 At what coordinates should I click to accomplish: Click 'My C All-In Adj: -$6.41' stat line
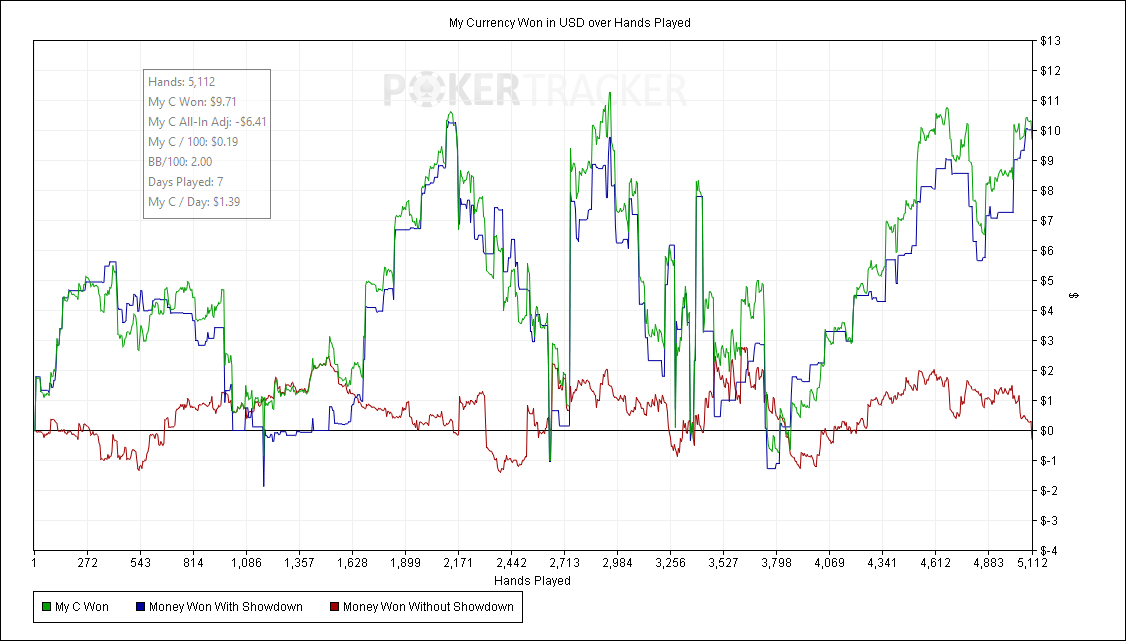(x=208, y=122)
